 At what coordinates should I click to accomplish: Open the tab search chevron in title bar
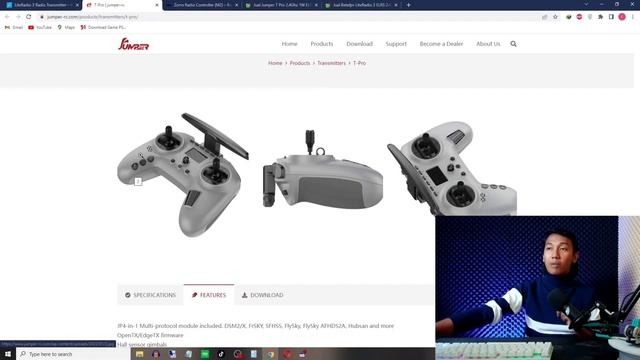586,4
